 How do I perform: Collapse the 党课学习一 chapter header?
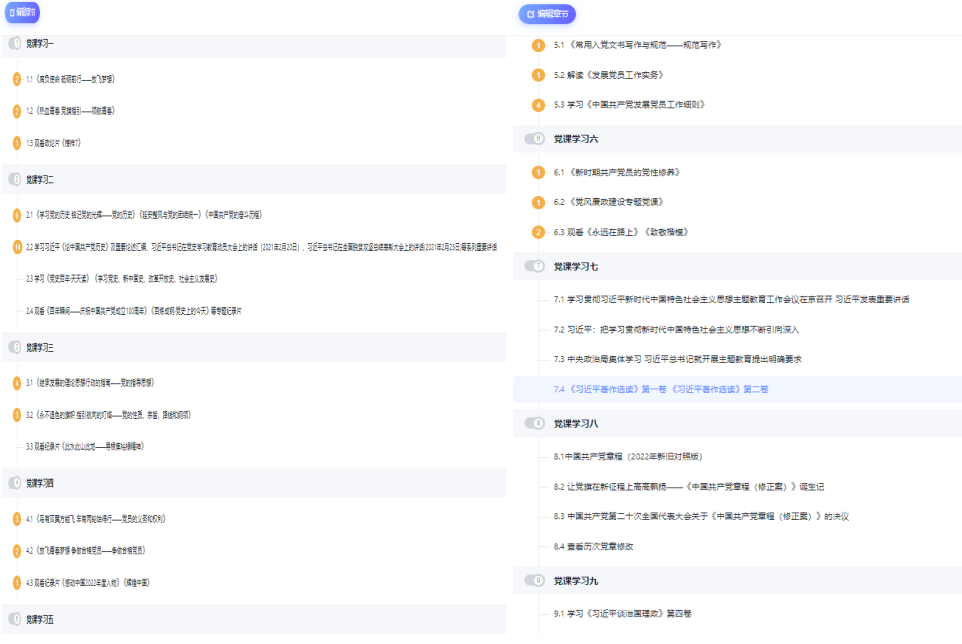[x=40, y=43]
